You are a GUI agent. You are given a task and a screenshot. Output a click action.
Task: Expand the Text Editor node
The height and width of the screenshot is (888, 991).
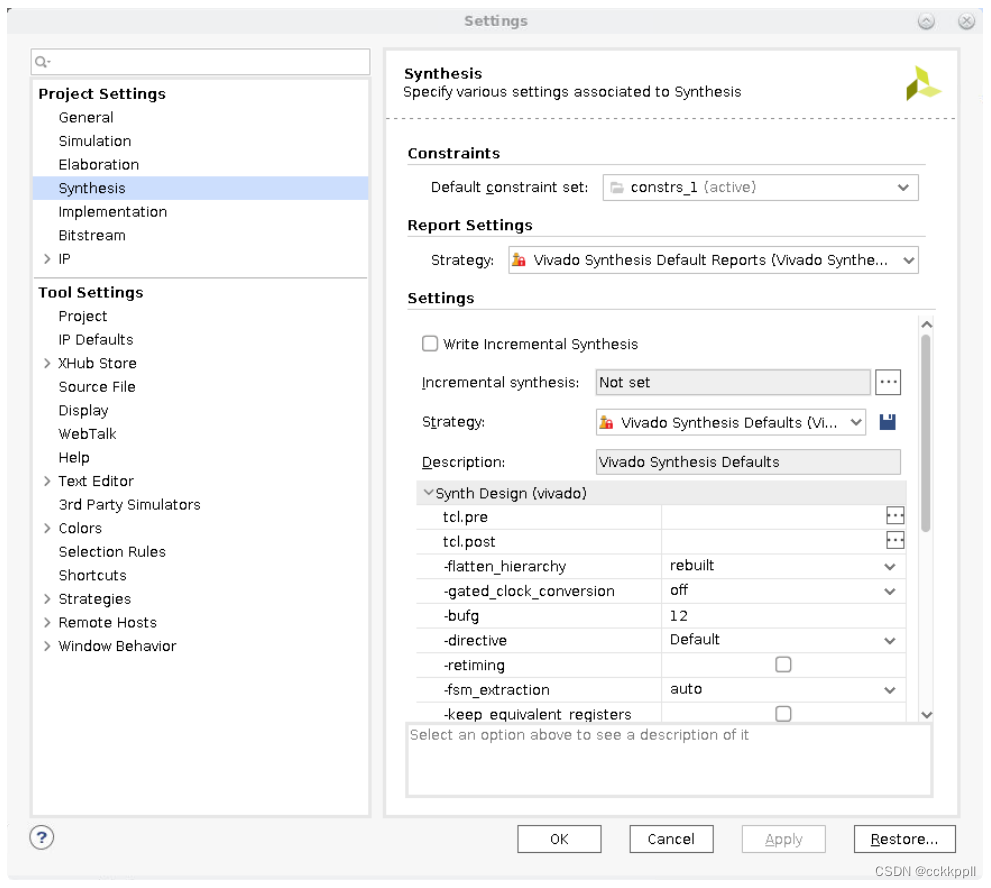point(47,481)
